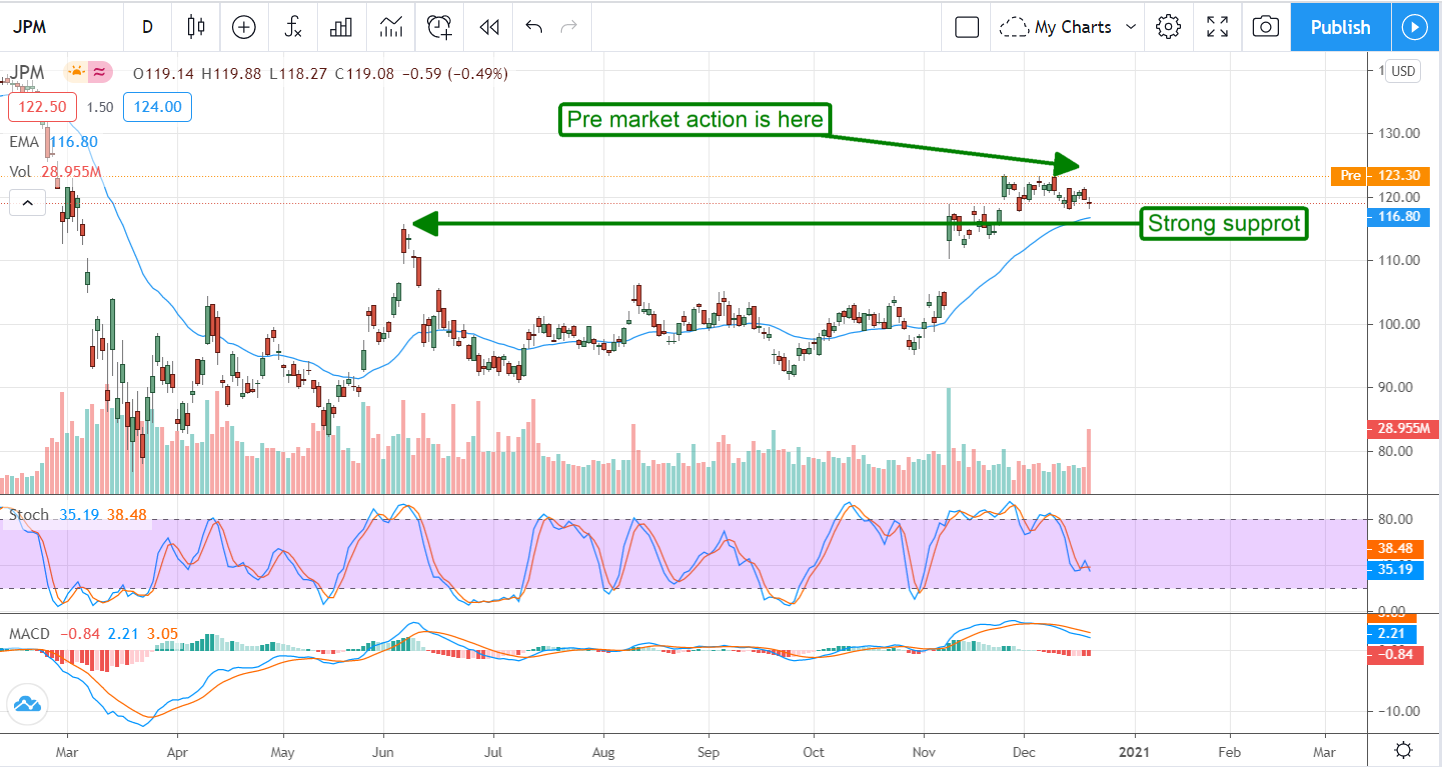Click the 2021 label on the time axis
1442x767 pixels.
(x=1134, y=750)
